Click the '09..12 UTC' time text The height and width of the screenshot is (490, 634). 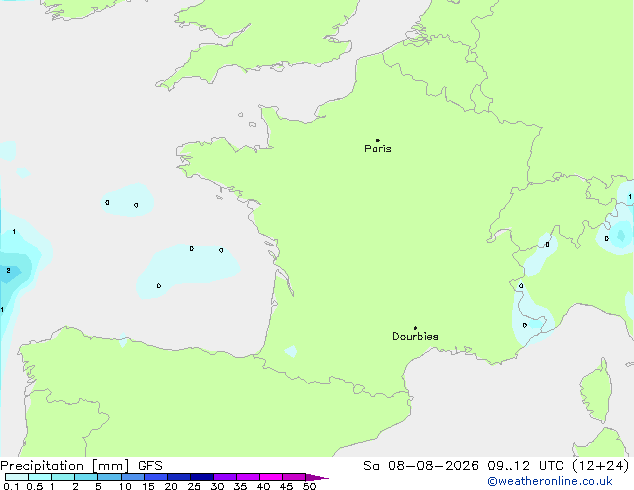pyautogui.click(x=525, y=466)
